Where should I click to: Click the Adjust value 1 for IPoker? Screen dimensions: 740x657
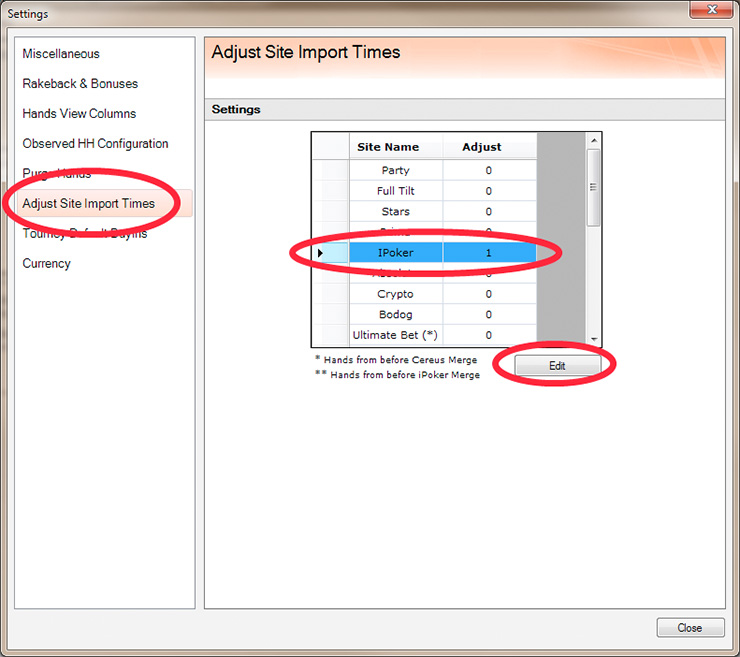(x=489, y=253)
